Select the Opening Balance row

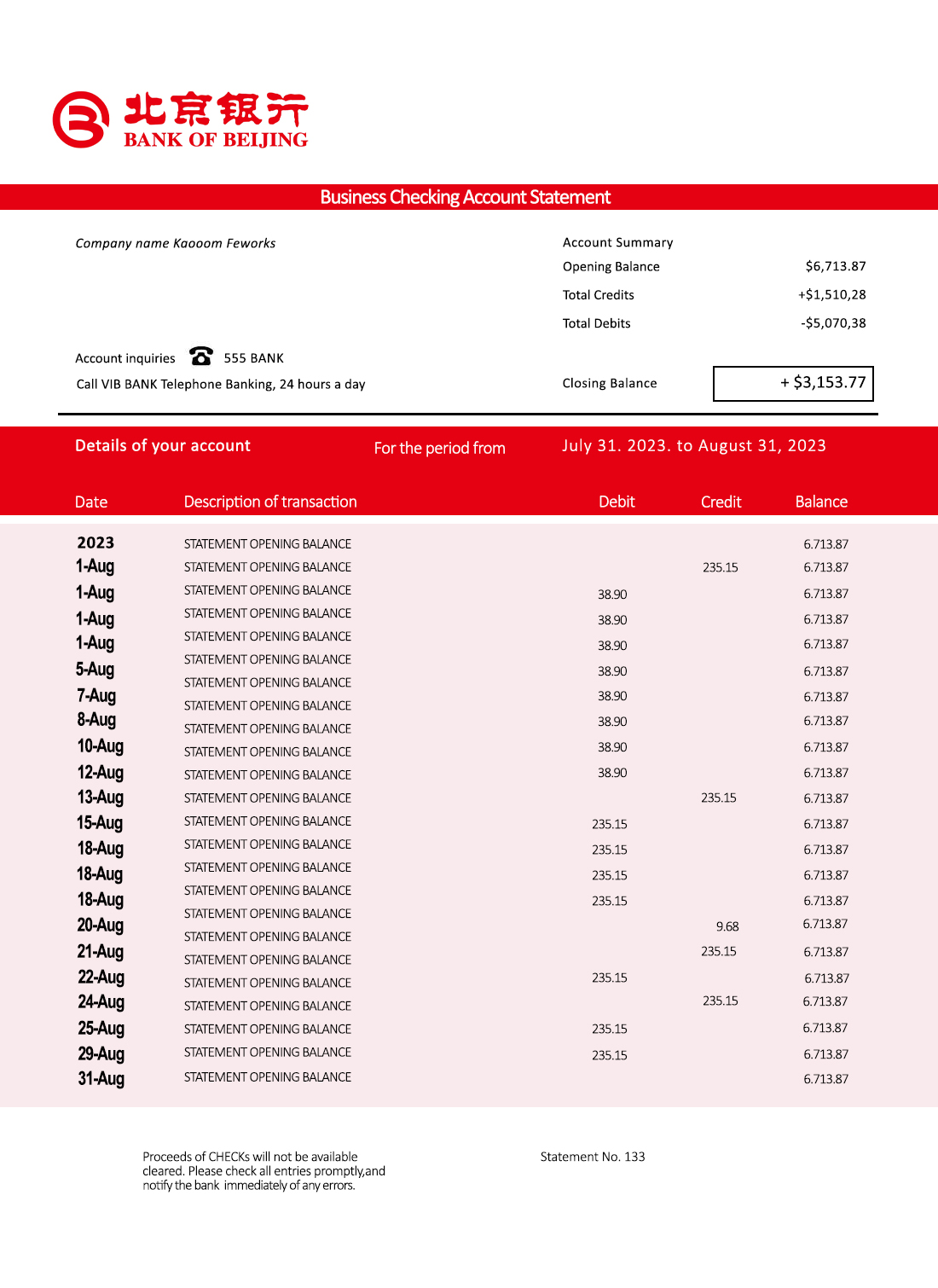pyautogui.click(x=611, y=266)
